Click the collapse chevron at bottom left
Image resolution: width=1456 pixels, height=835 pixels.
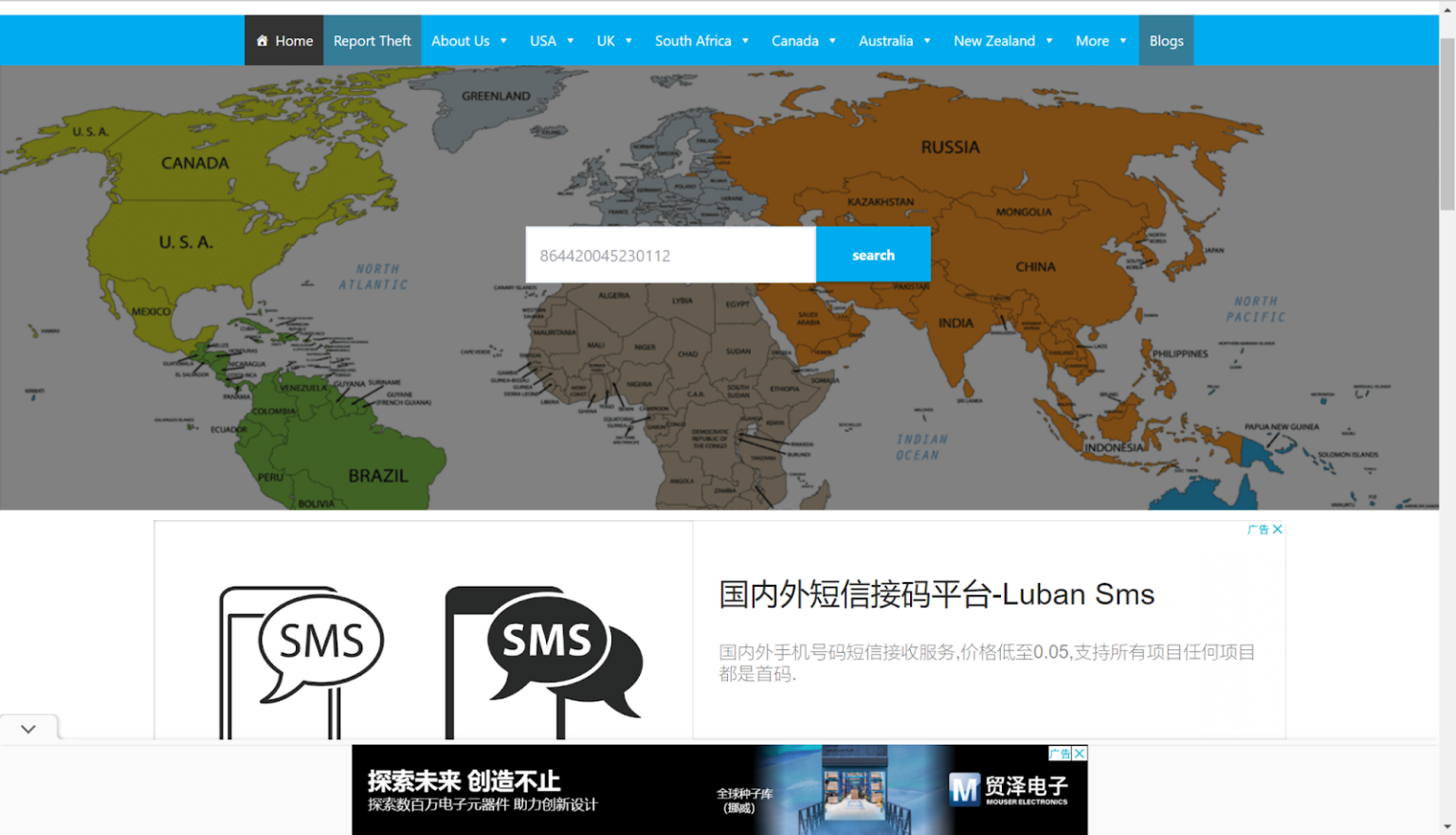point(28,728)
